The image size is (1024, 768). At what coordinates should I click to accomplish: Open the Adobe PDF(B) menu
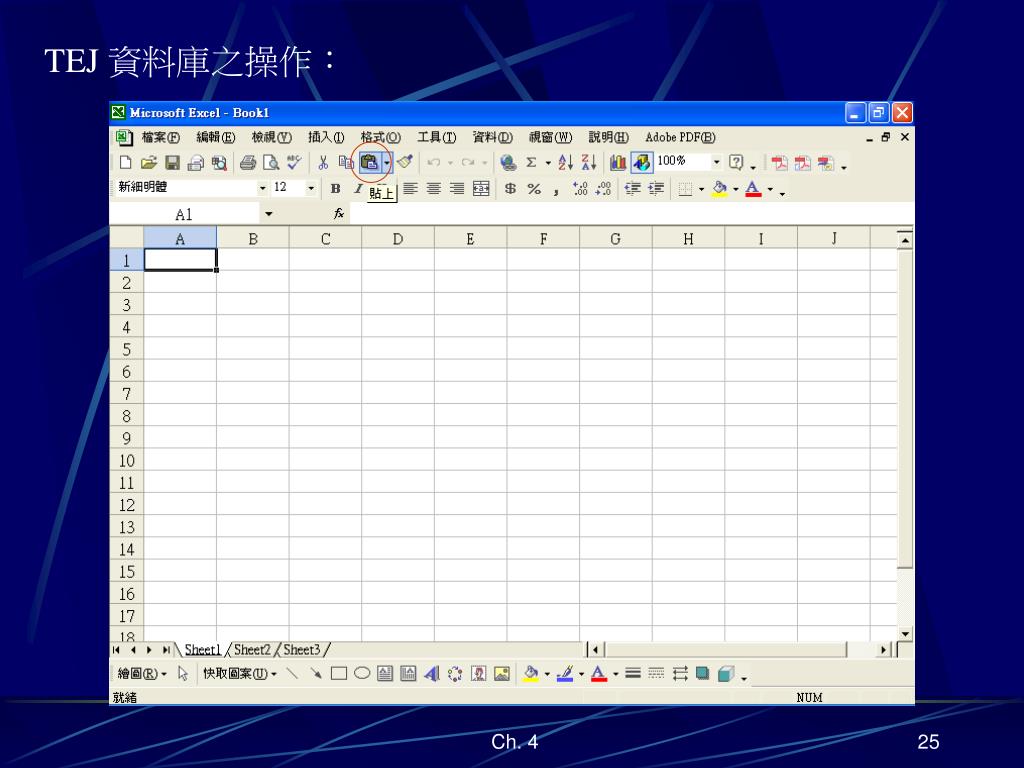coord(680,137)
